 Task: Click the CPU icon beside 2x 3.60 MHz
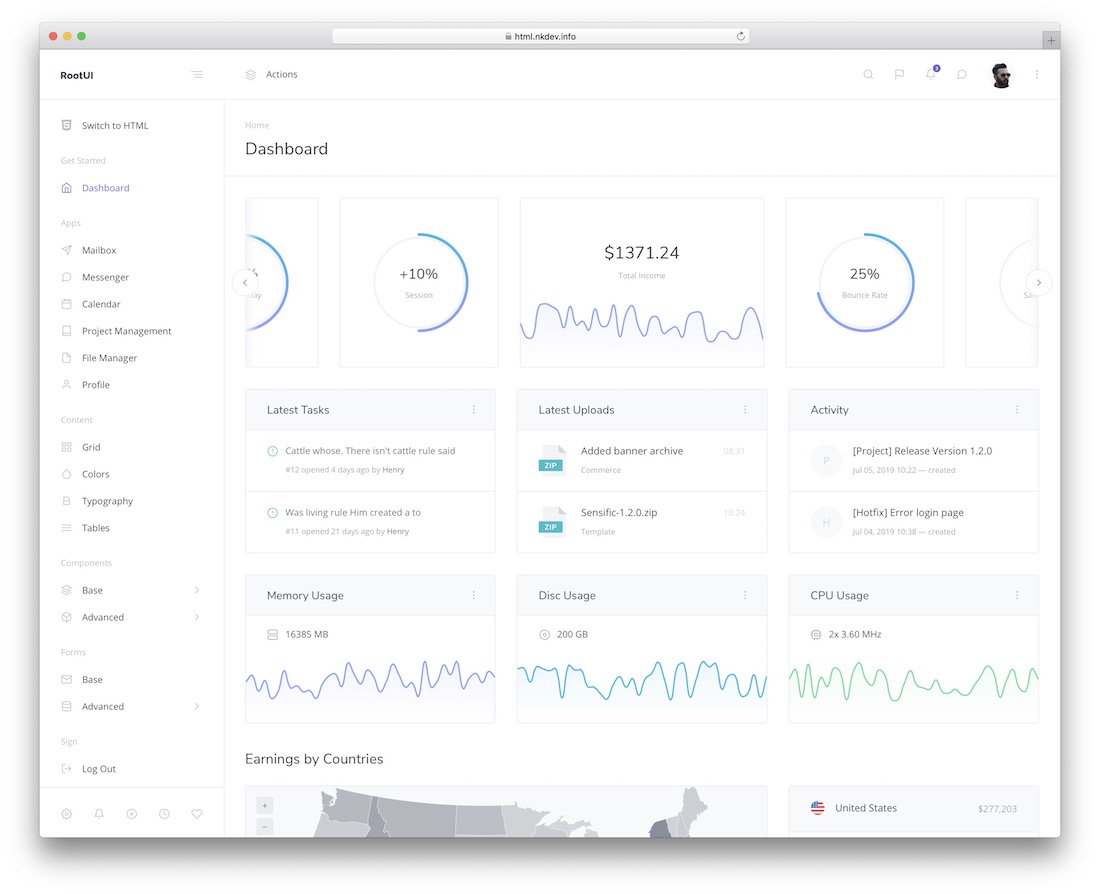[816, 634]
